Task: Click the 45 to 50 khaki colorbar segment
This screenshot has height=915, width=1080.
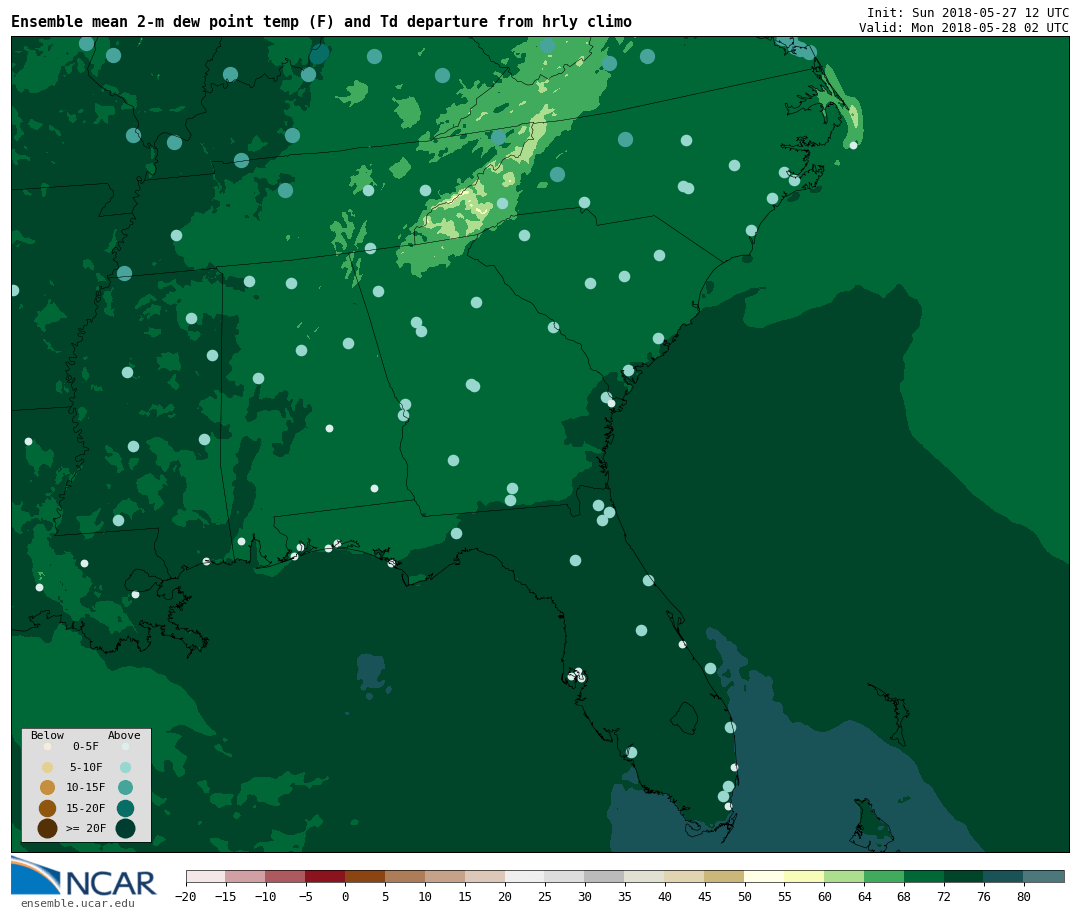Action: pyautogui.click(x=725, y=876)
